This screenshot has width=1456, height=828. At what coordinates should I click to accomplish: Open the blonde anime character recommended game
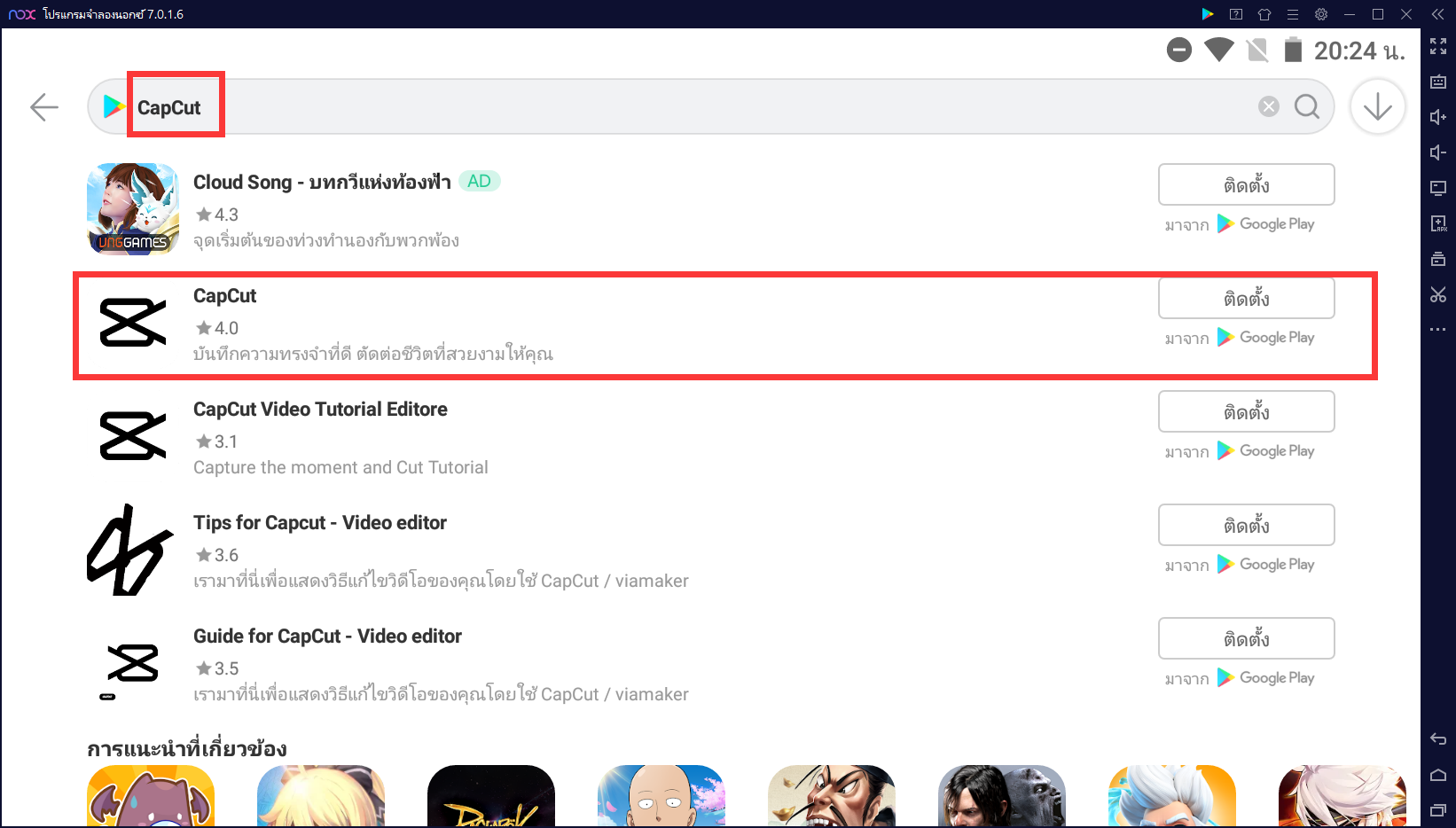click(321, 796)
